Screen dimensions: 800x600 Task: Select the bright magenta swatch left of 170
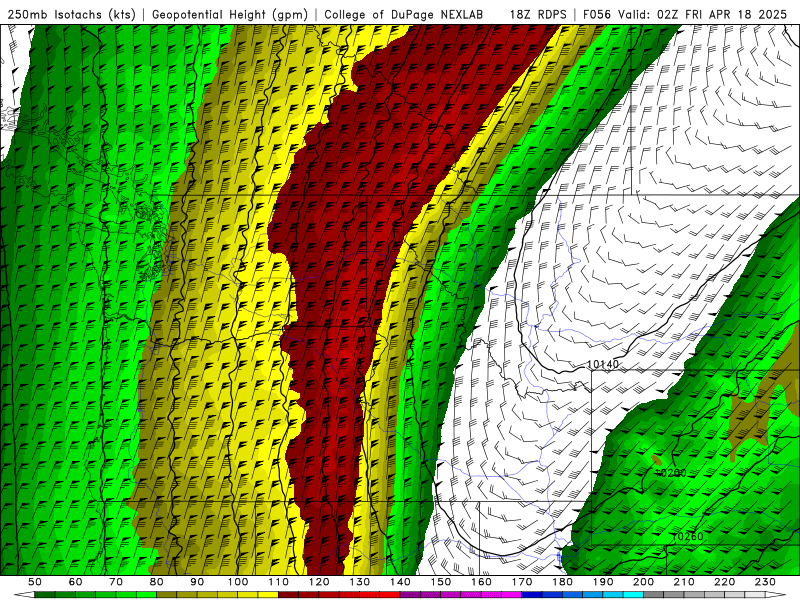tap(511, 595)
